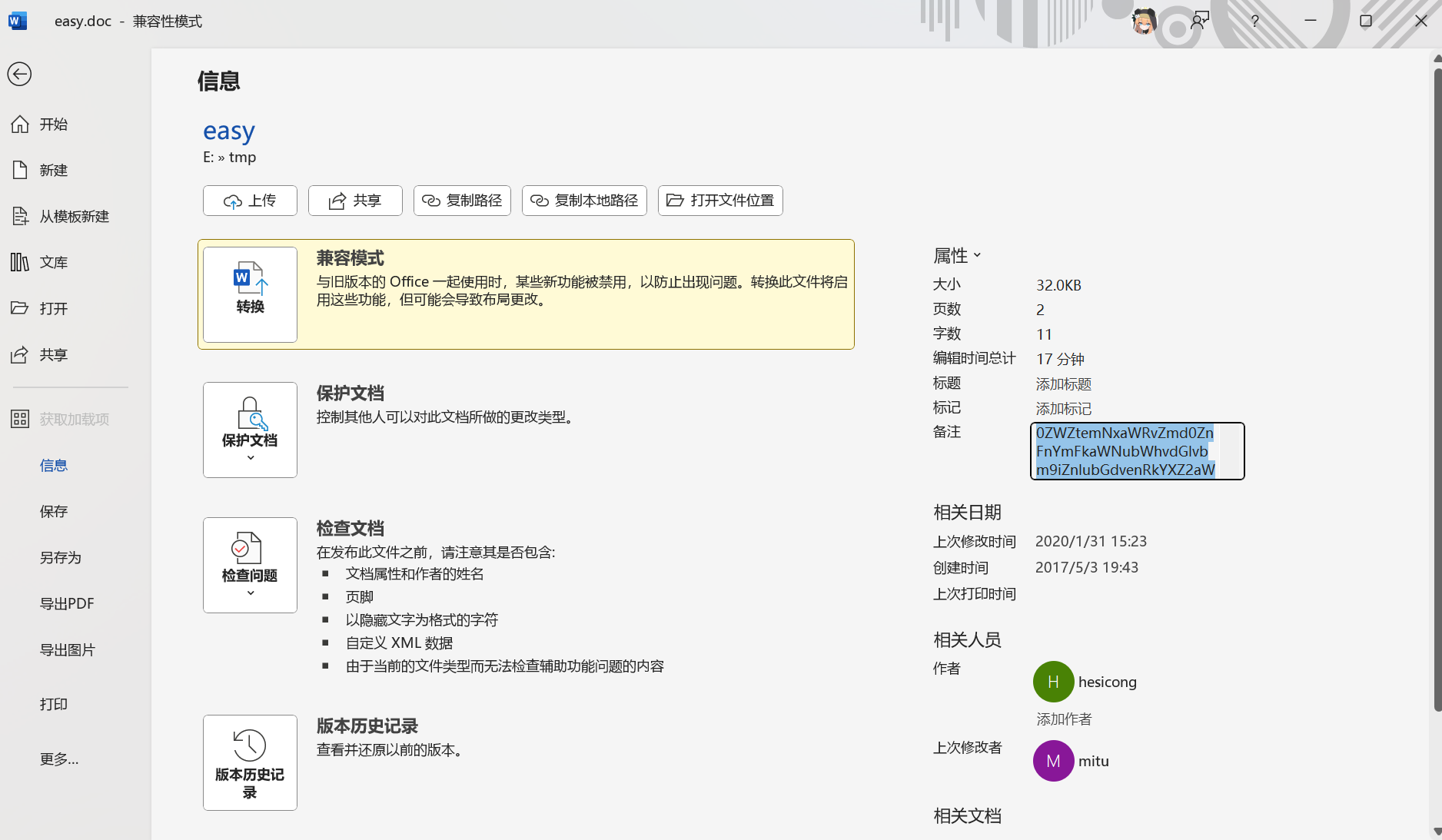The height and width of the screenshot is (840, 1442).
Task: Expand the 检查问题 options chevron
Action: [x=249, y=593]
